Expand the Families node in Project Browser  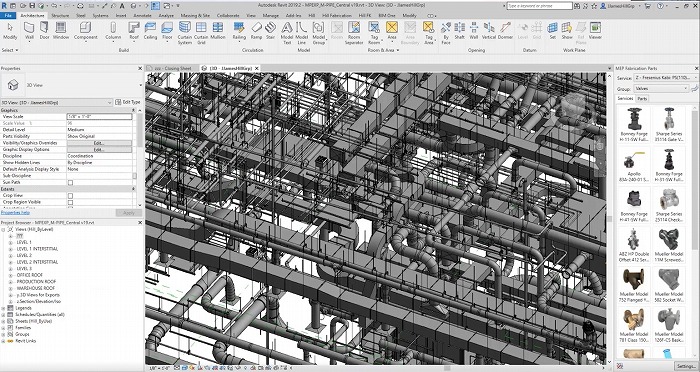pyautogui.click(x=4, y=328)
